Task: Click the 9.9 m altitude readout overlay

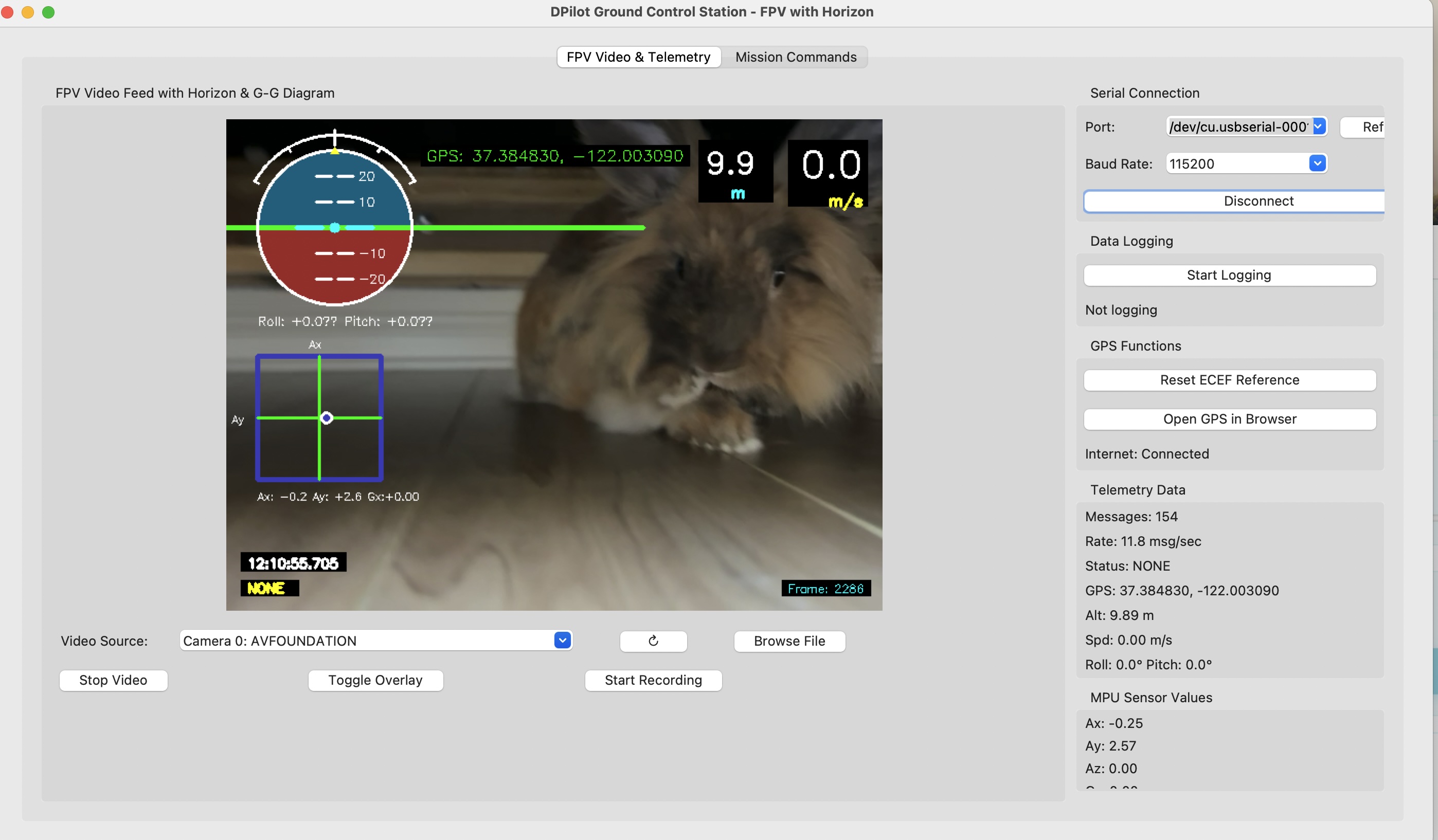Action: tap(735, 171)
